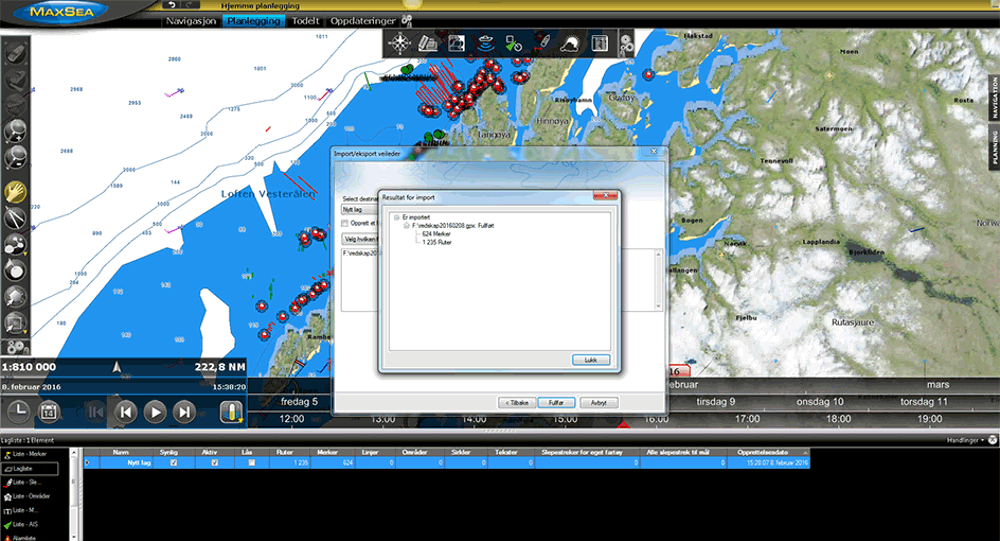Select 'Liste - AIS' in list panel
The image size is (1000, 541).
[27, 524]
